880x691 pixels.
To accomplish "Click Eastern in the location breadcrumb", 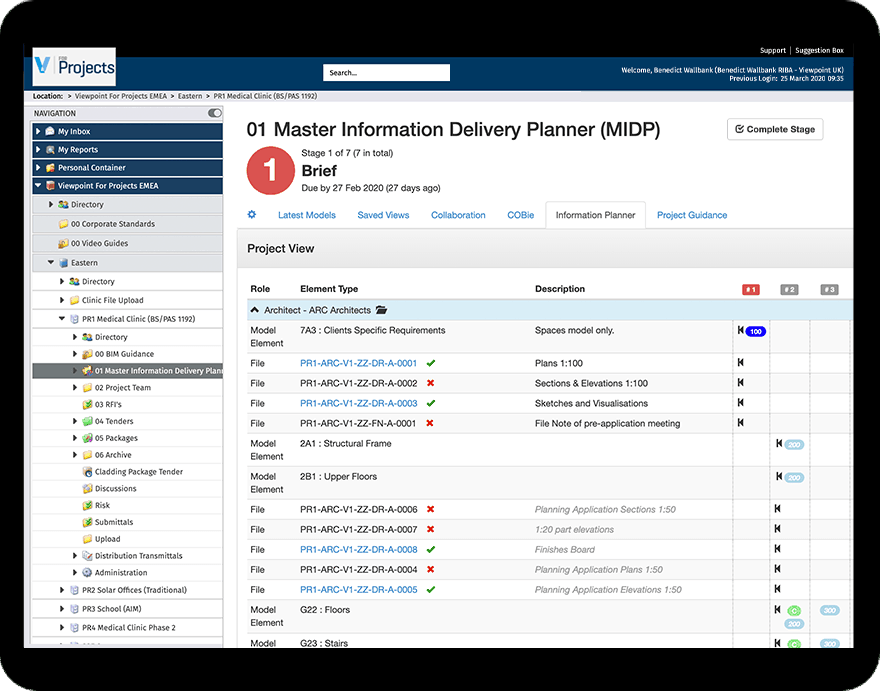I will (190, 96).
